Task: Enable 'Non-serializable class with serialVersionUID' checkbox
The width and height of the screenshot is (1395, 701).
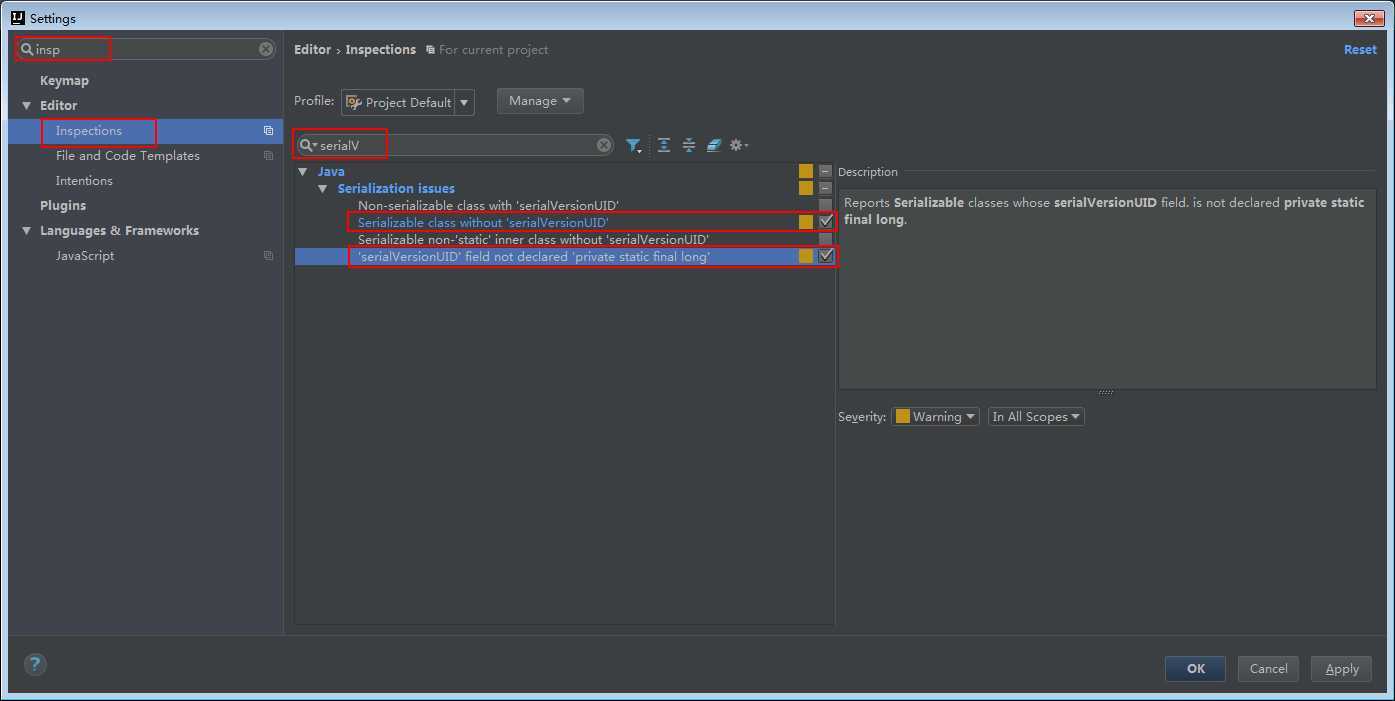Action: [x=825, y=205]
